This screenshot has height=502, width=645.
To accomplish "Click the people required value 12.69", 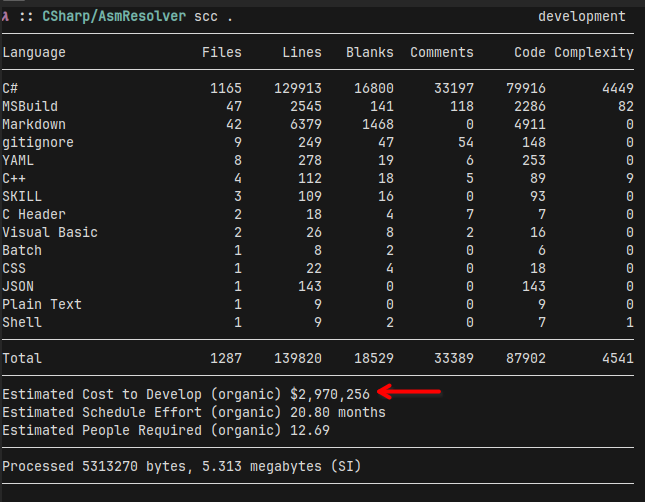I will (310, 431).
